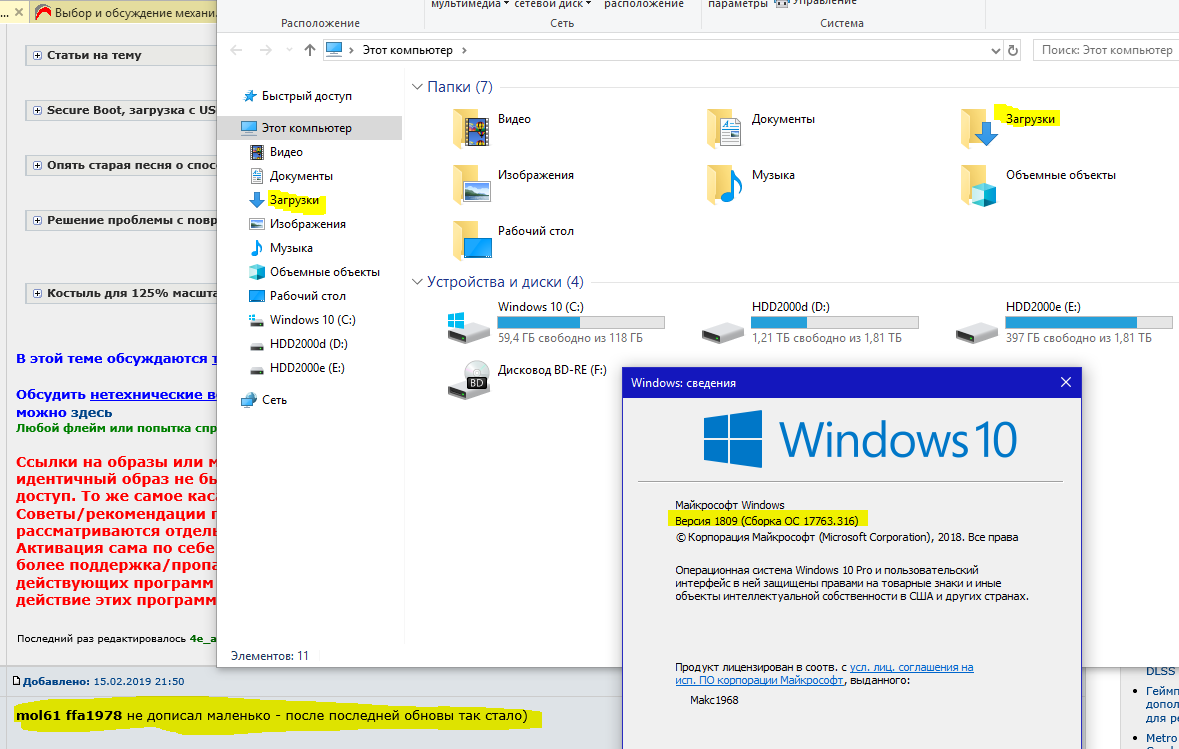Click the Объемные объекты cube icon in sidebar
Image resolution: width=1179 pixels, height=749 pixels.
pyautogui.click(x=256, y=272)
